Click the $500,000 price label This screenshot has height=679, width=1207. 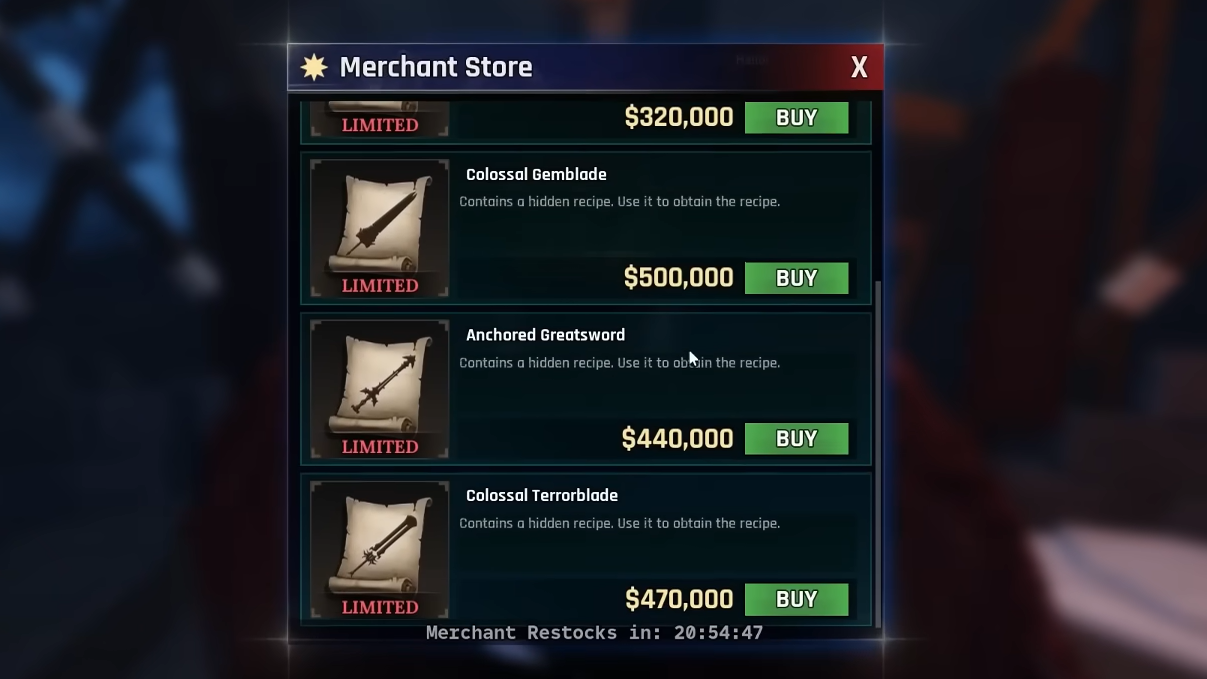678,278
